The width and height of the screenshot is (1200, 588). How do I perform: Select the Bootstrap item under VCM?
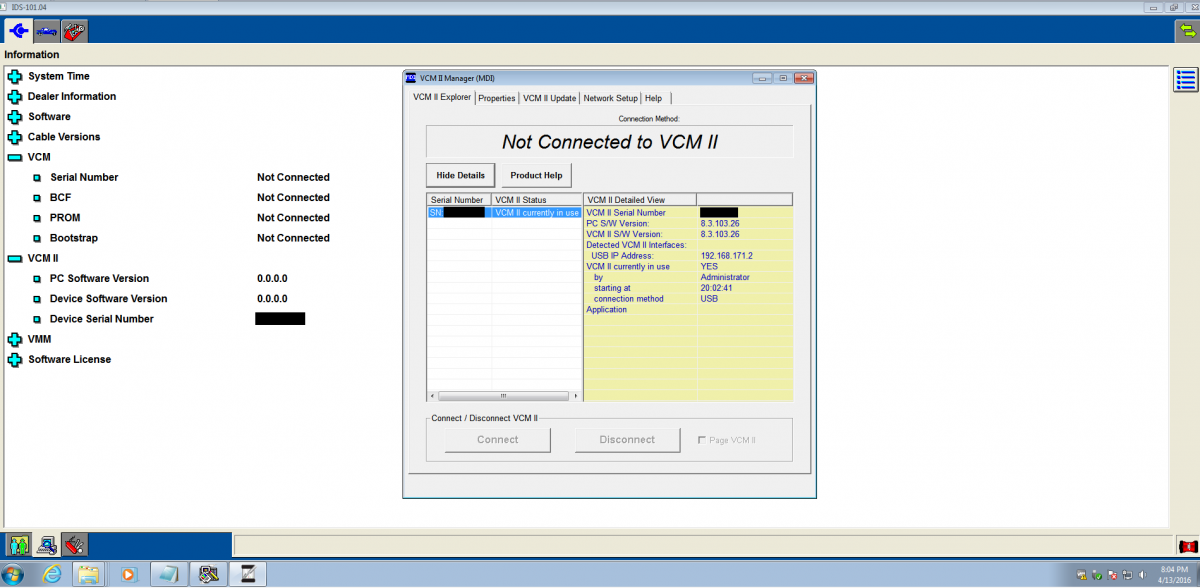(74, 238)
